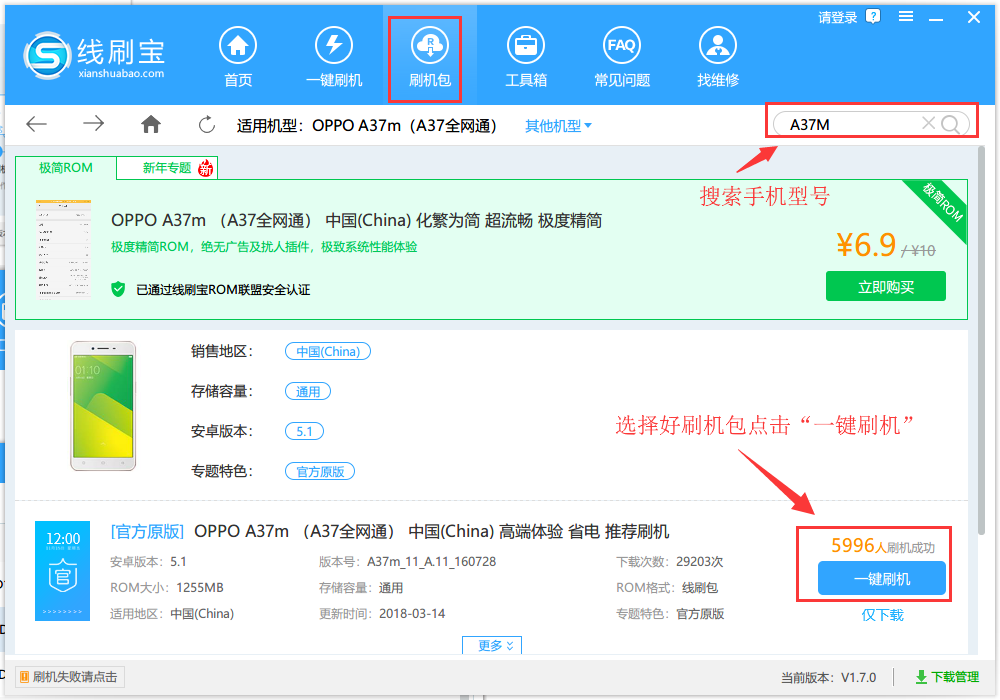
Task: Click the 极简ROM preview screenshot thumbnail
Action: tap(63, 249)
